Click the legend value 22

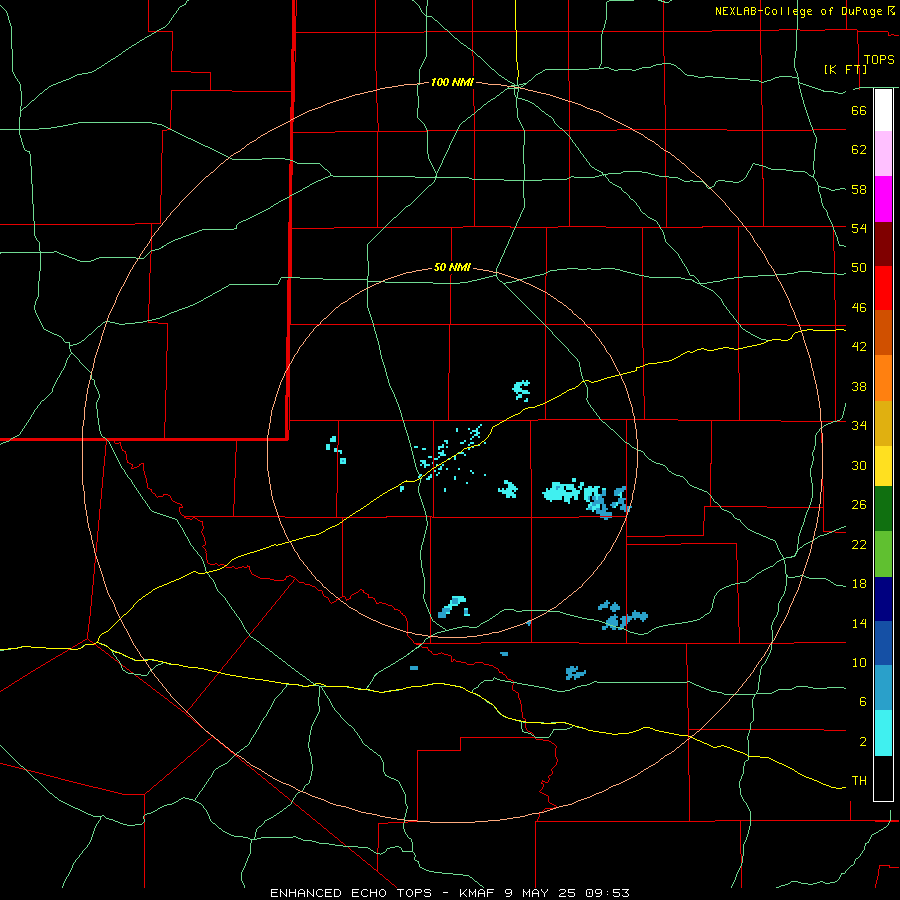coord(859,544)
